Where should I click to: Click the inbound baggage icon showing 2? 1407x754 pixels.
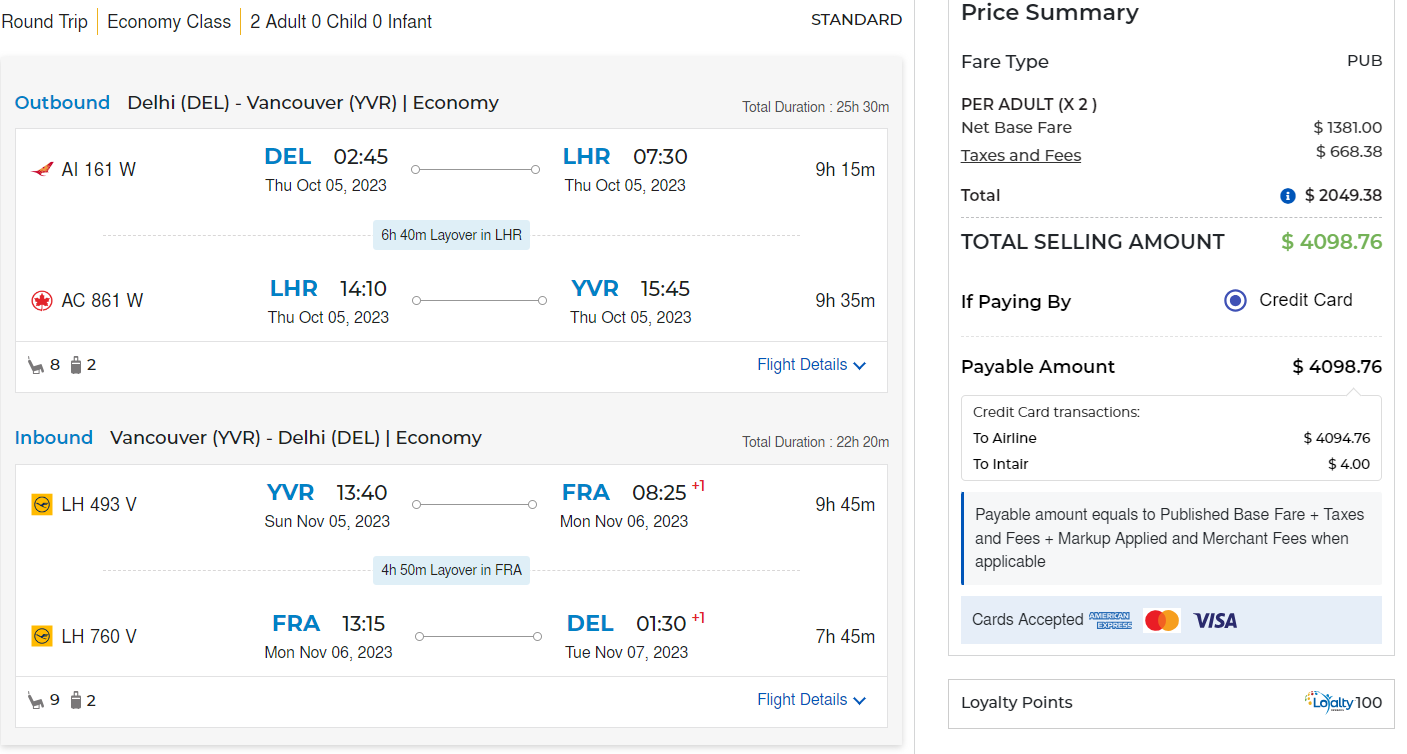pos(76,700)
